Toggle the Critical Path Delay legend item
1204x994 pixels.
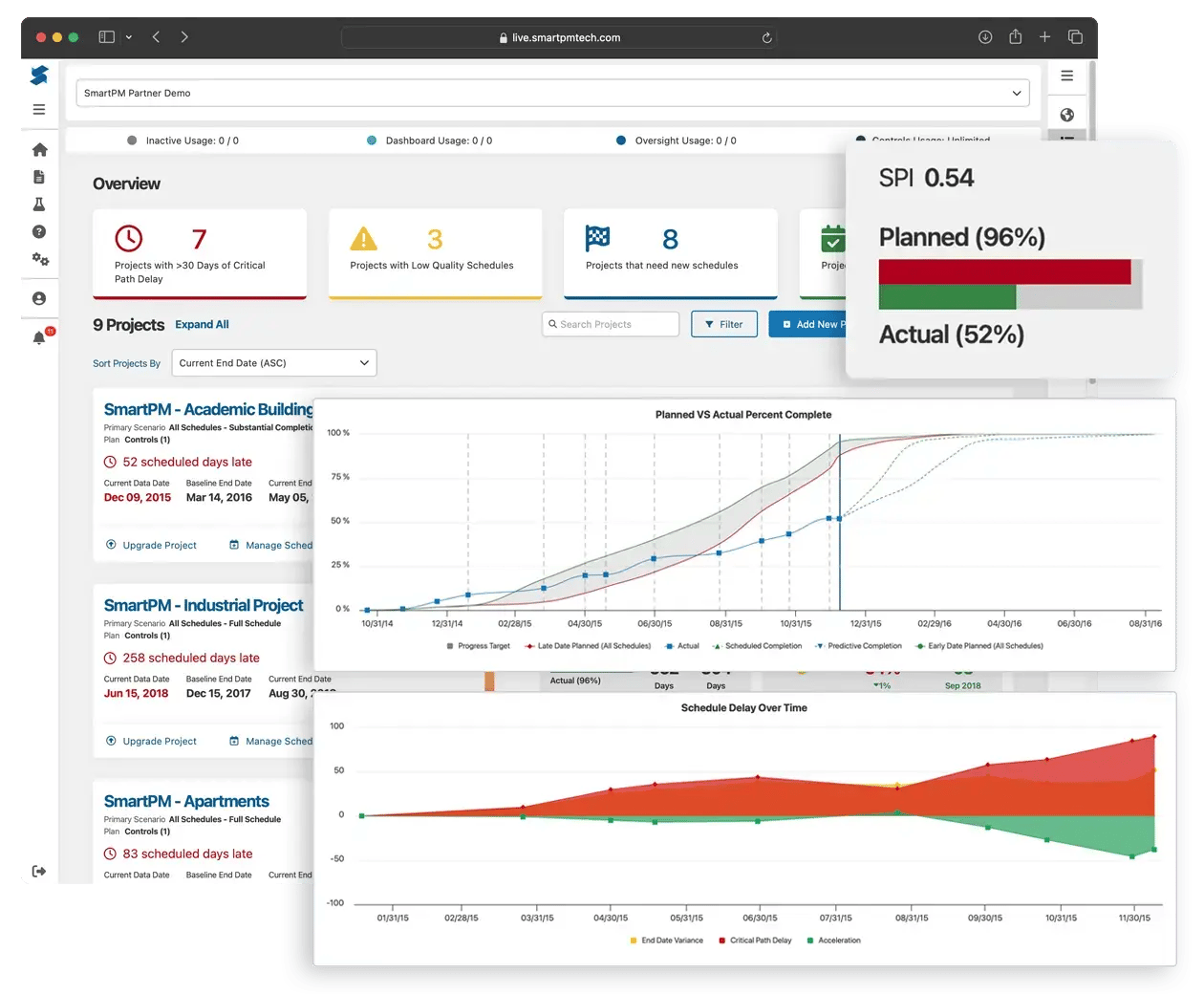coord(755,940)
